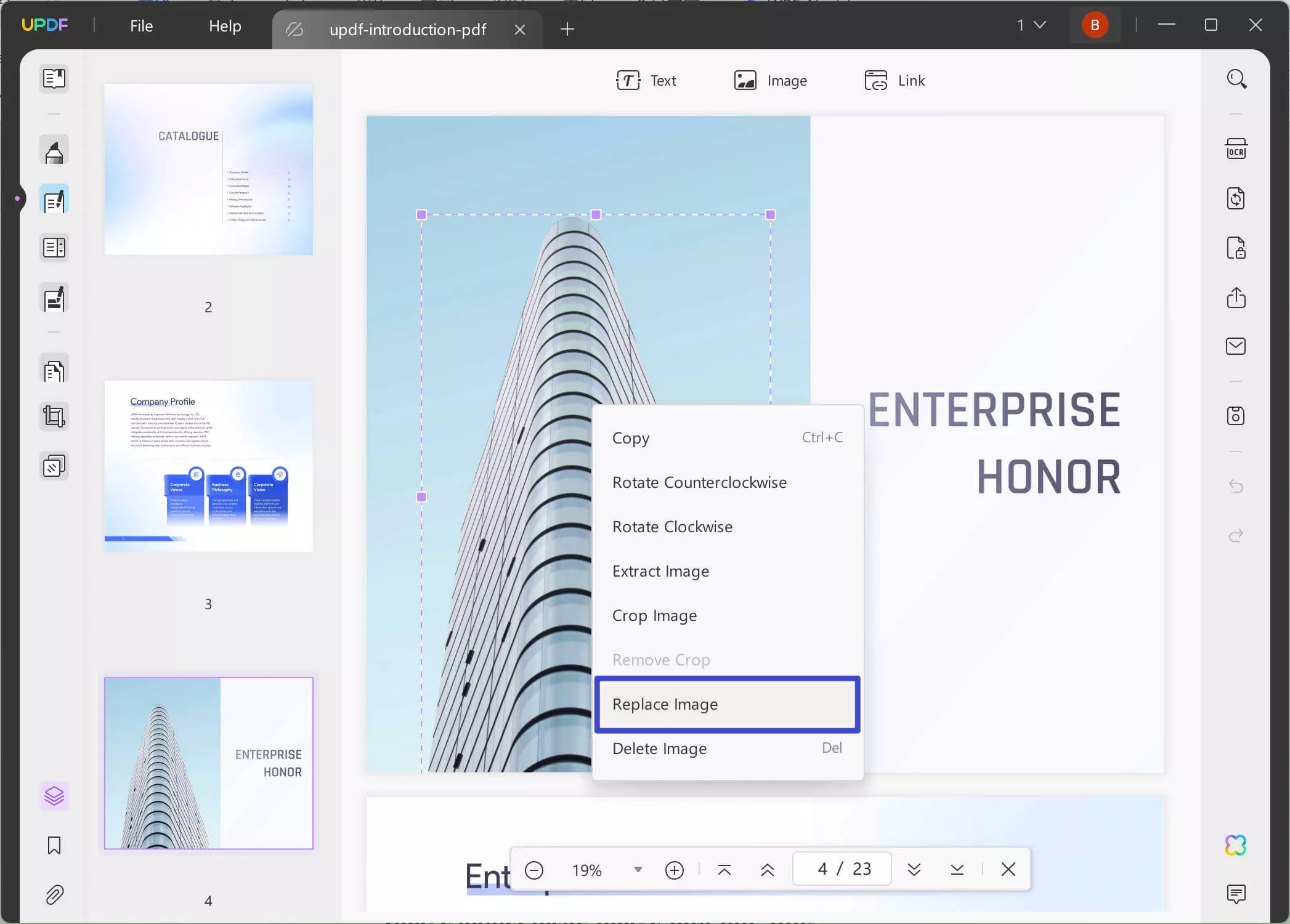The image size is (1290, 924).
Task: Jump to the last page arrow
Action: (957, 870)
